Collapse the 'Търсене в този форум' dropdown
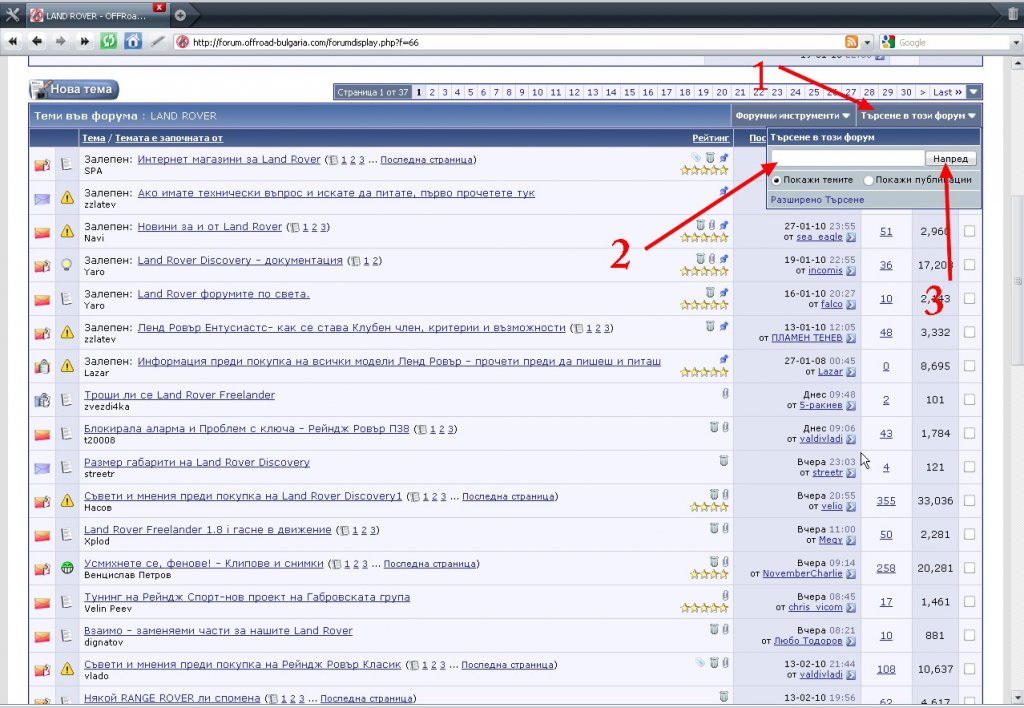The image size is (1024, 708). [x=919, y=116]
